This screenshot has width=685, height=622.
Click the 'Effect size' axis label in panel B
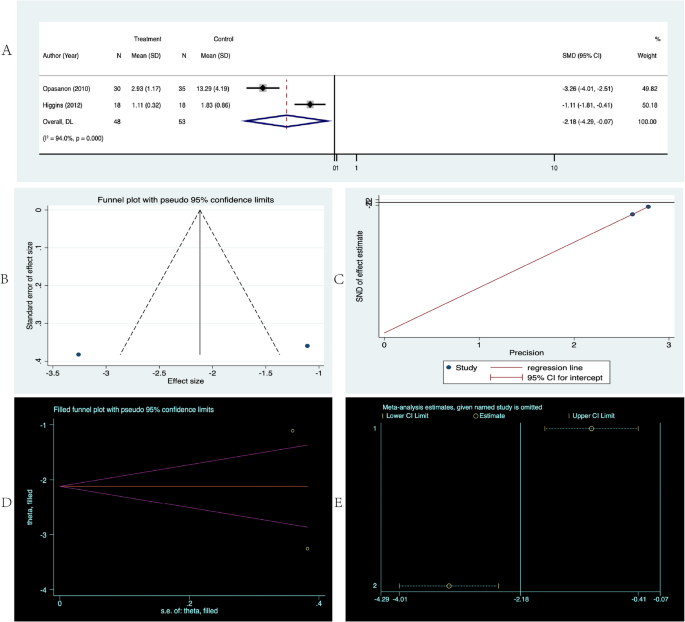(186, 381)
